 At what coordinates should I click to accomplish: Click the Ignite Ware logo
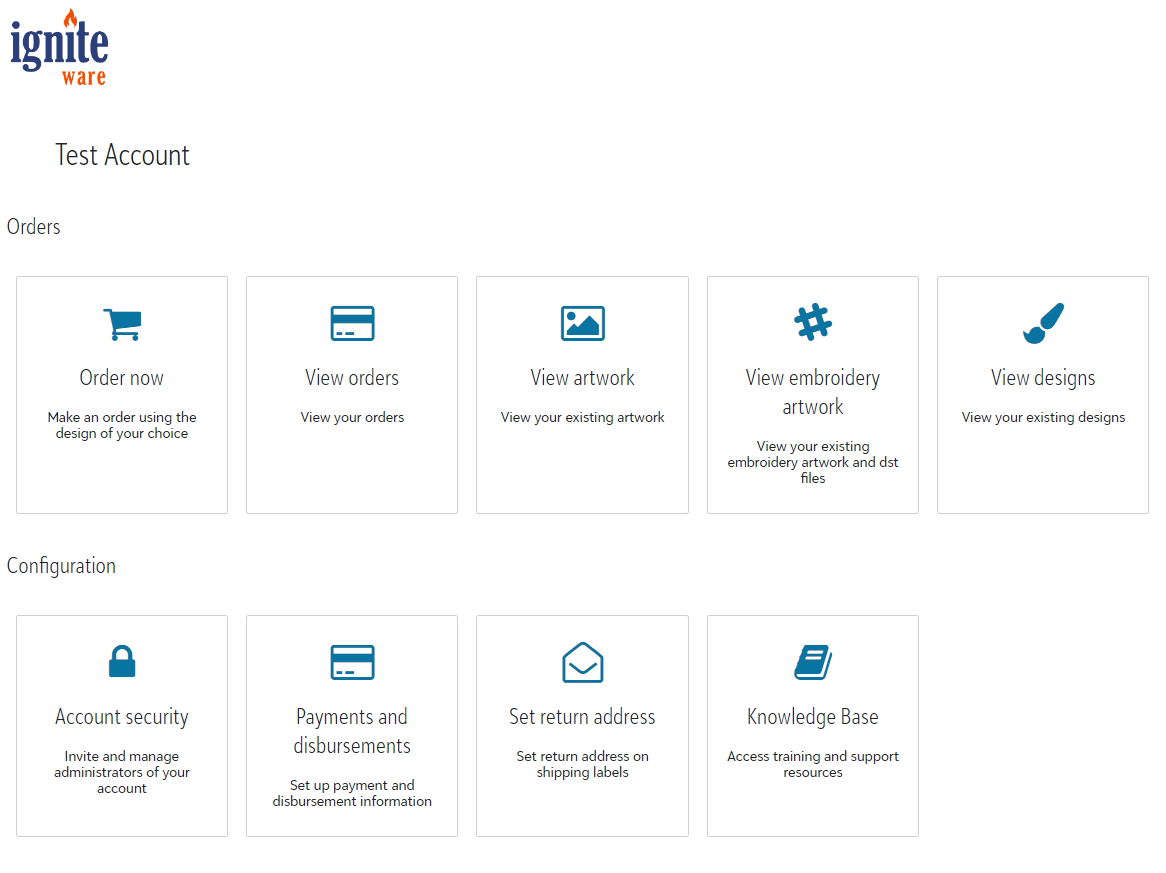(59, 48)
